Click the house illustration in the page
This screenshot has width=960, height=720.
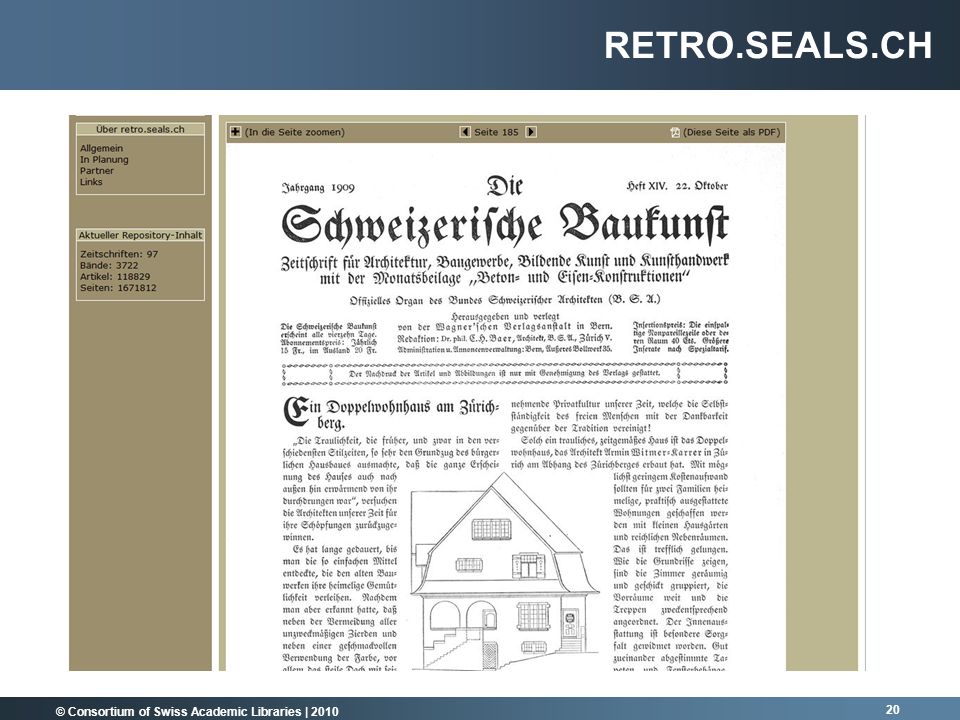click(x=504, y=571)
